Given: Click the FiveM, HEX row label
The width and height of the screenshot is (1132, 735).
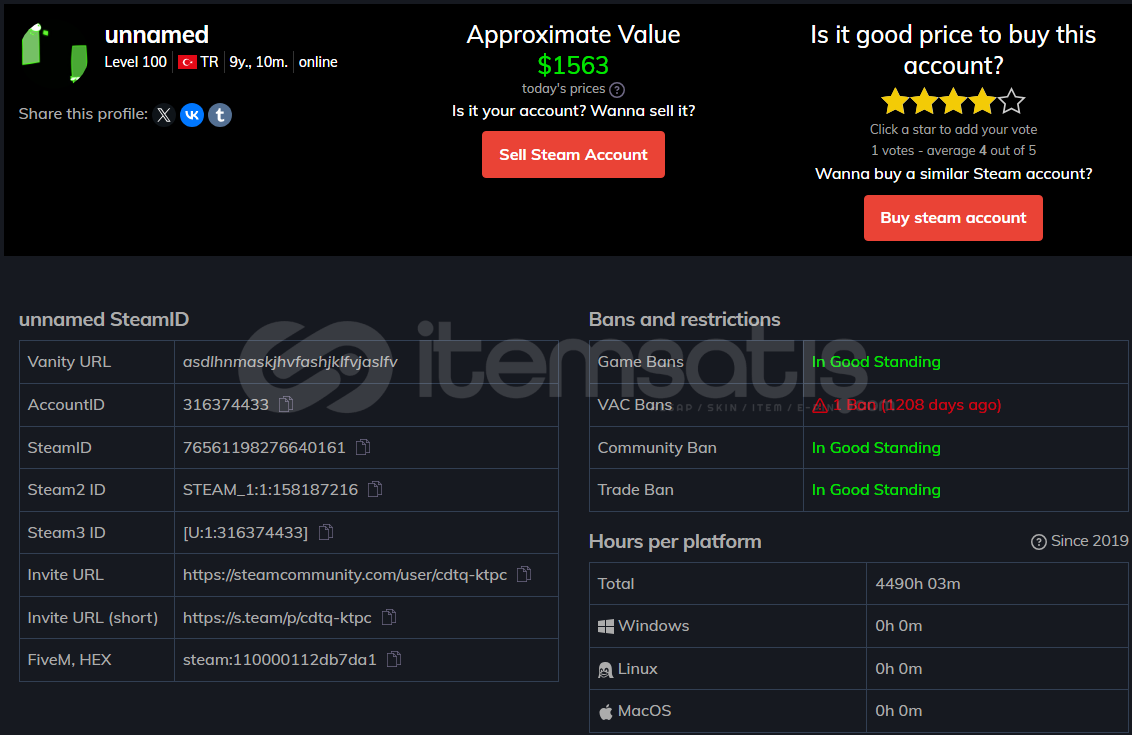Looking at the screenshot, I should click(69, 660).
